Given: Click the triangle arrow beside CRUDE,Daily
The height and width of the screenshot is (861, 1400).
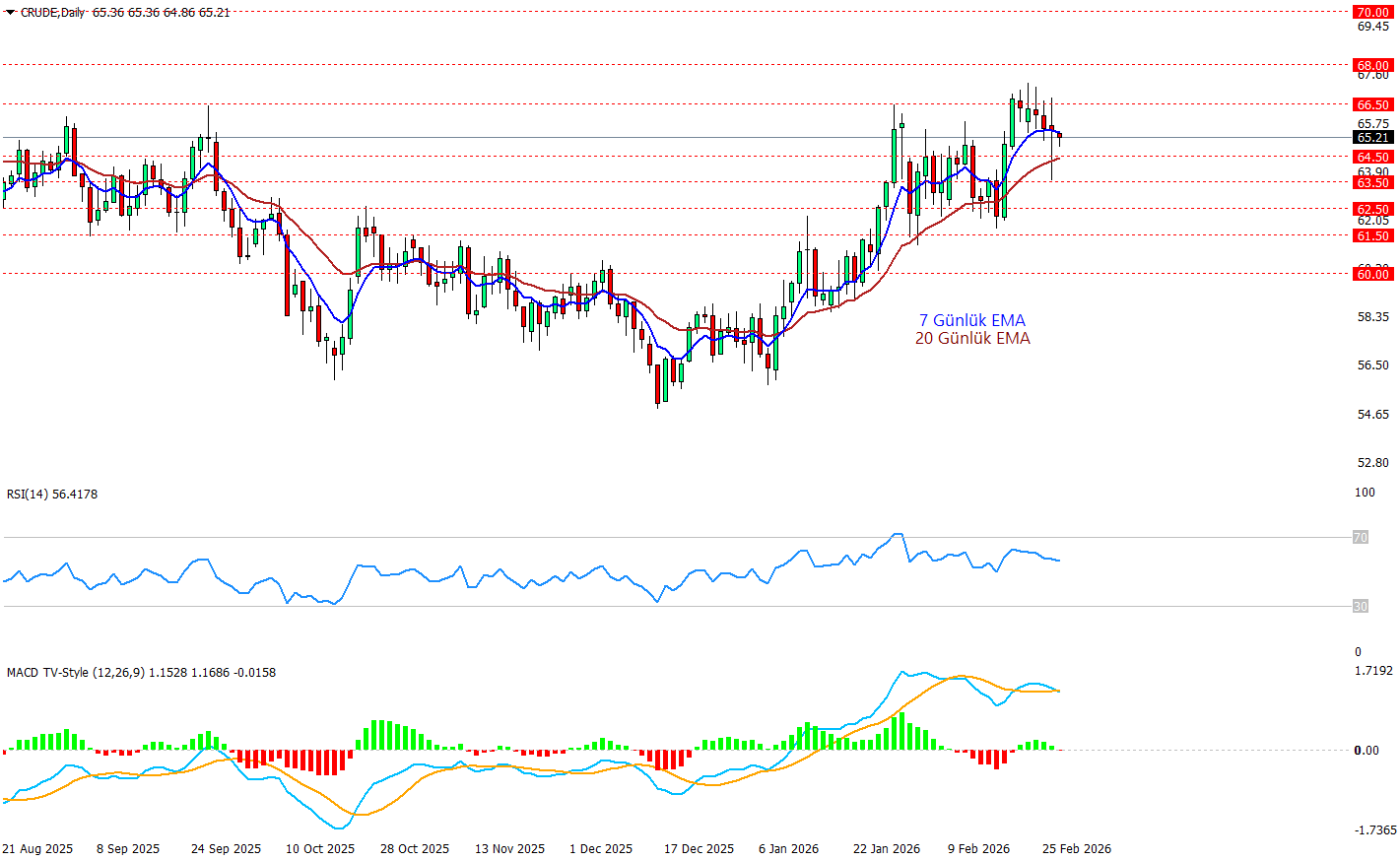Looking at the screenshot, I should click(x=10, y=13).
